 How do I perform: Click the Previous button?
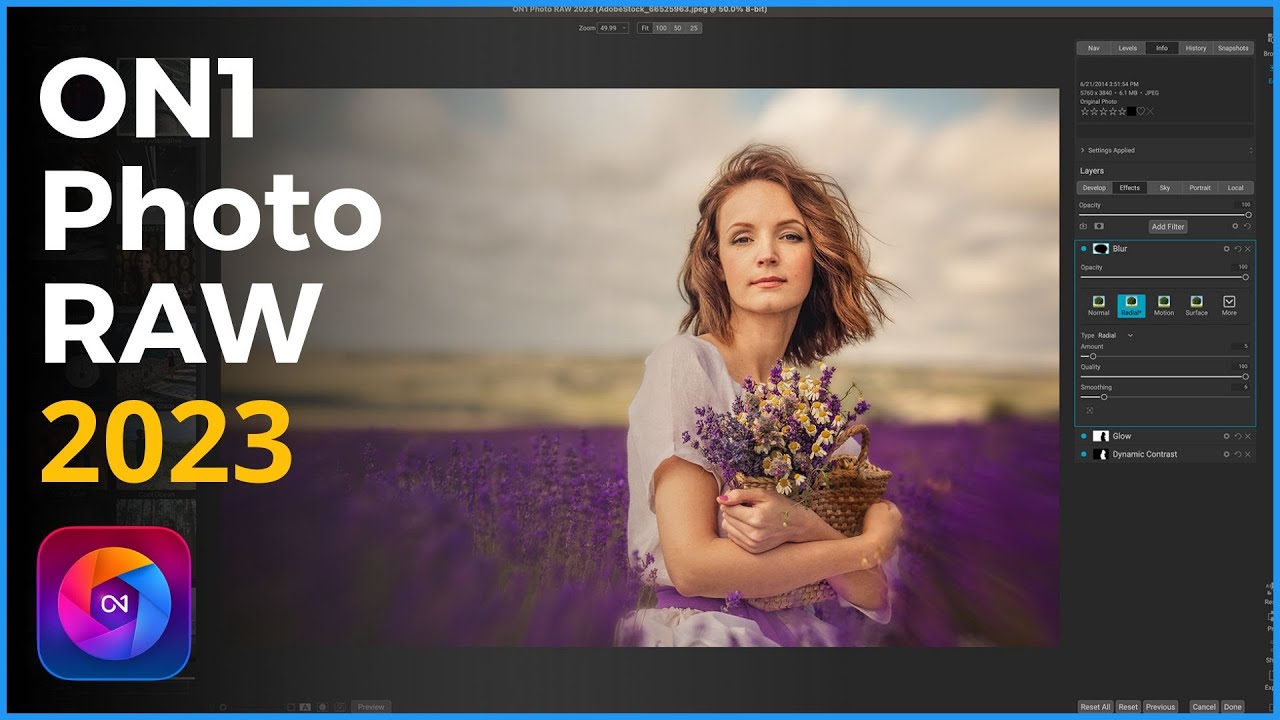1160,707
